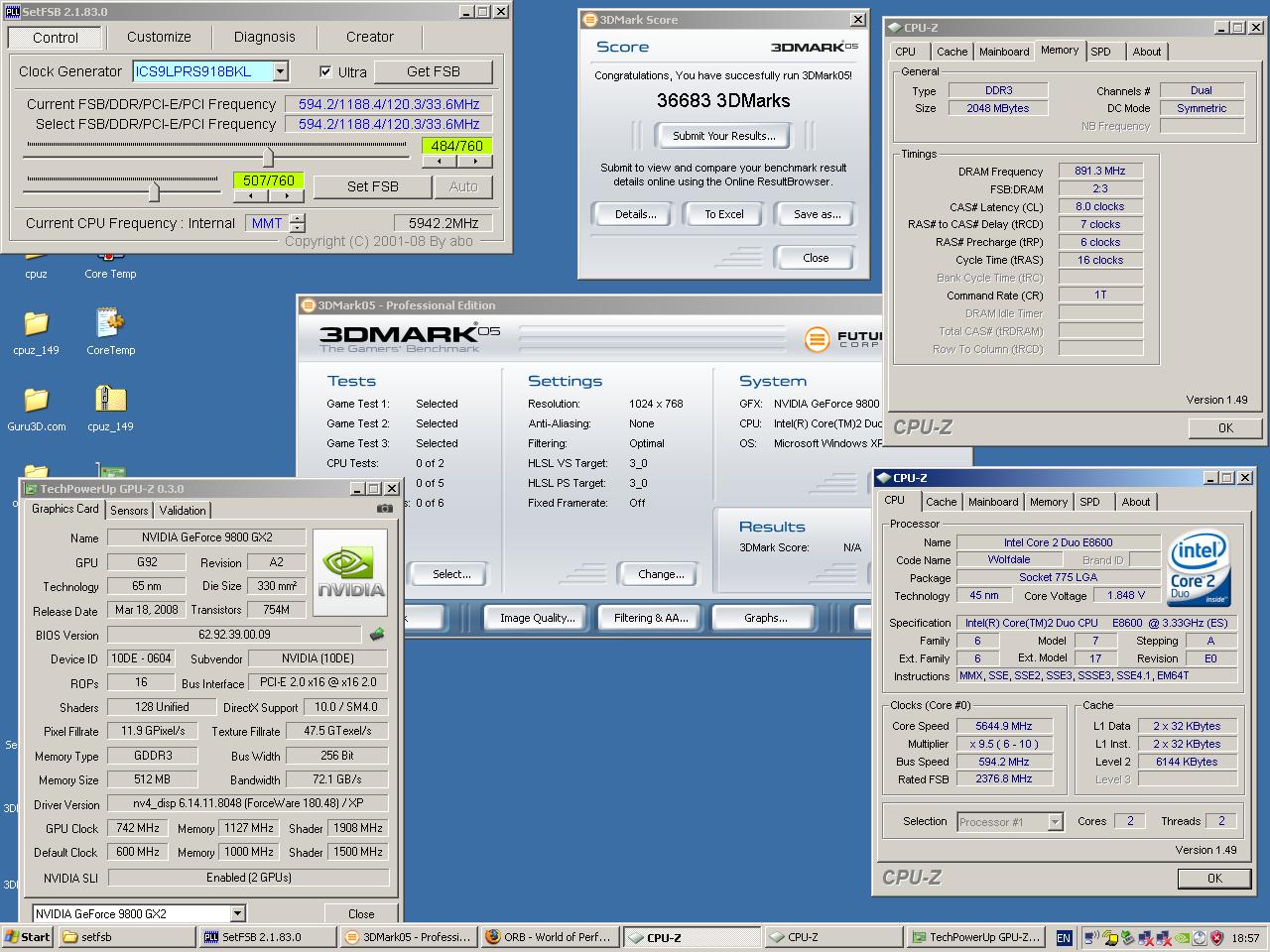
Task: Click the taskbar clock showing 18:57
Action: pos(1244,937)
